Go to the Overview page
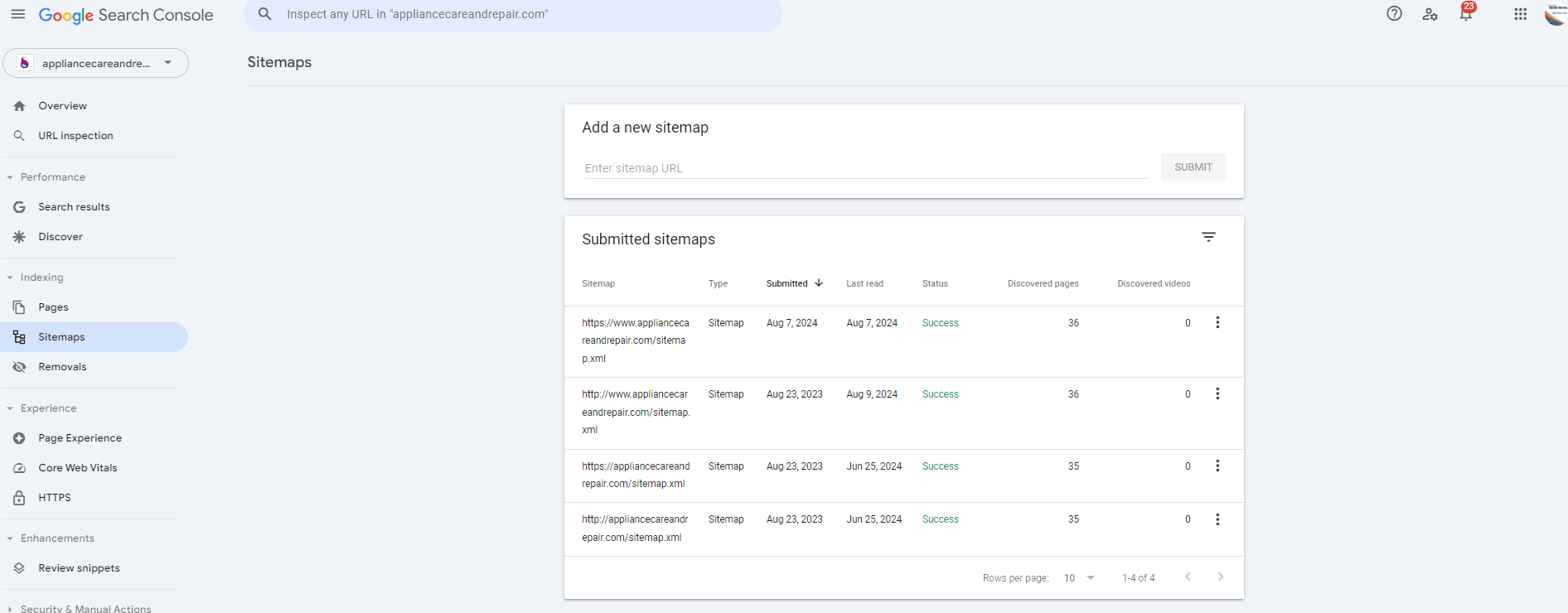Screen dimensions: 1568x613 point(62,106)
